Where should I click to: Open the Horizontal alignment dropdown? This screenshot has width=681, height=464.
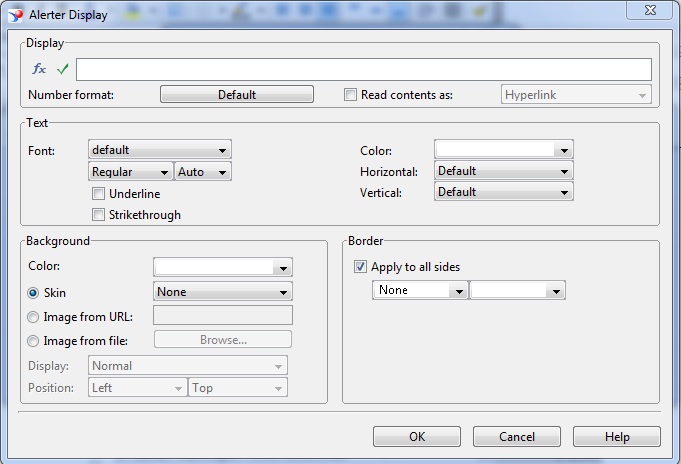coord(504,171)
